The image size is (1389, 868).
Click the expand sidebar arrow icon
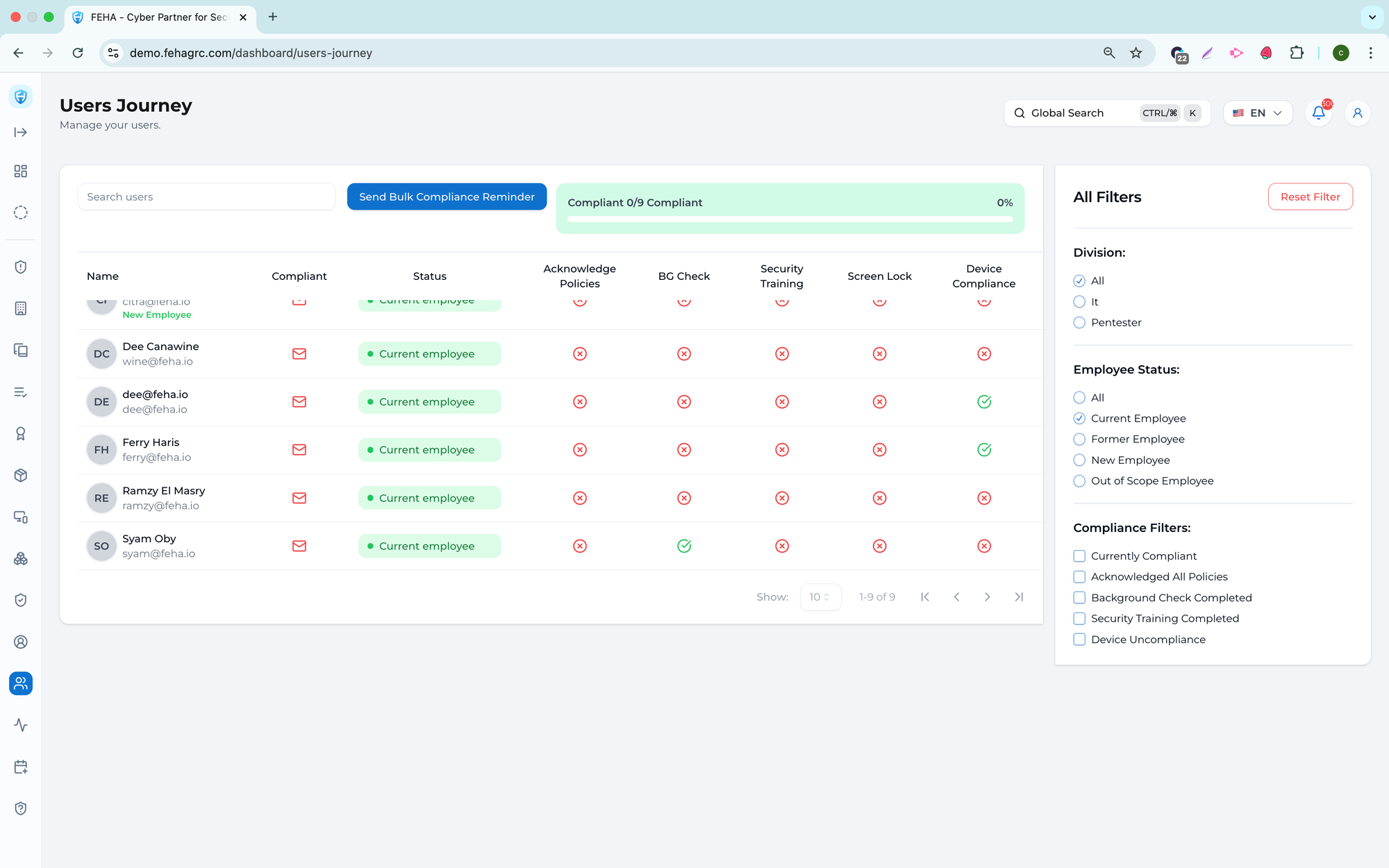click(x=21, y=133)
